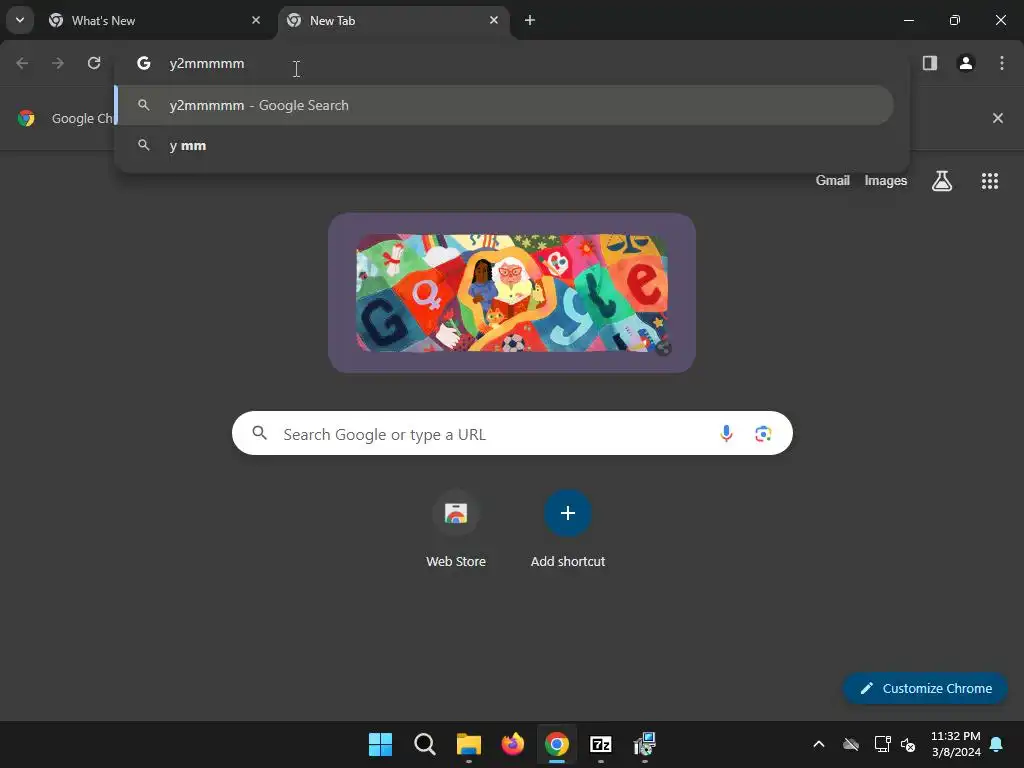Open Search Labs flask icon

pyautogui.click(x=942, y=181)
